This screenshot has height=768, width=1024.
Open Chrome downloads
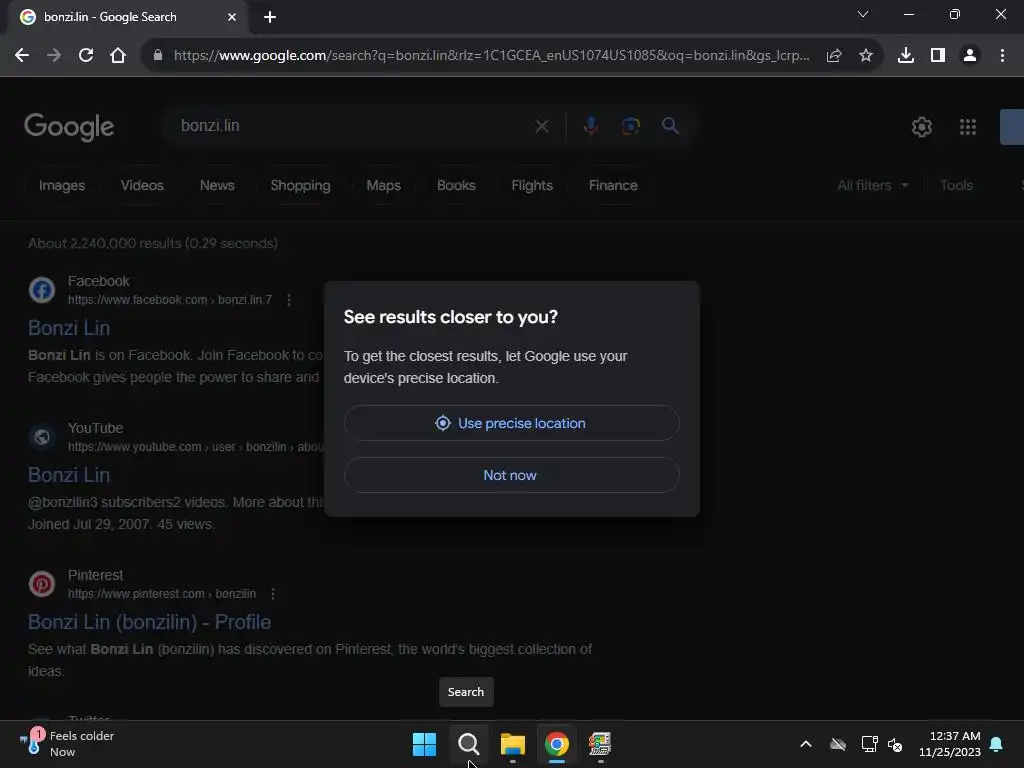pos(906,56)
